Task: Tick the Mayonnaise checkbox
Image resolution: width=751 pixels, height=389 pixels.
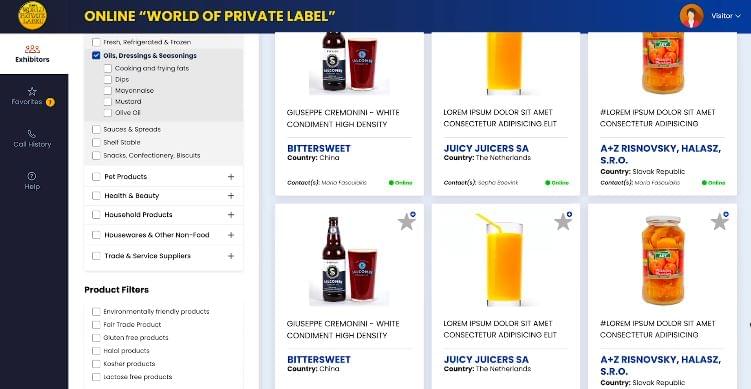Action: 108,91
